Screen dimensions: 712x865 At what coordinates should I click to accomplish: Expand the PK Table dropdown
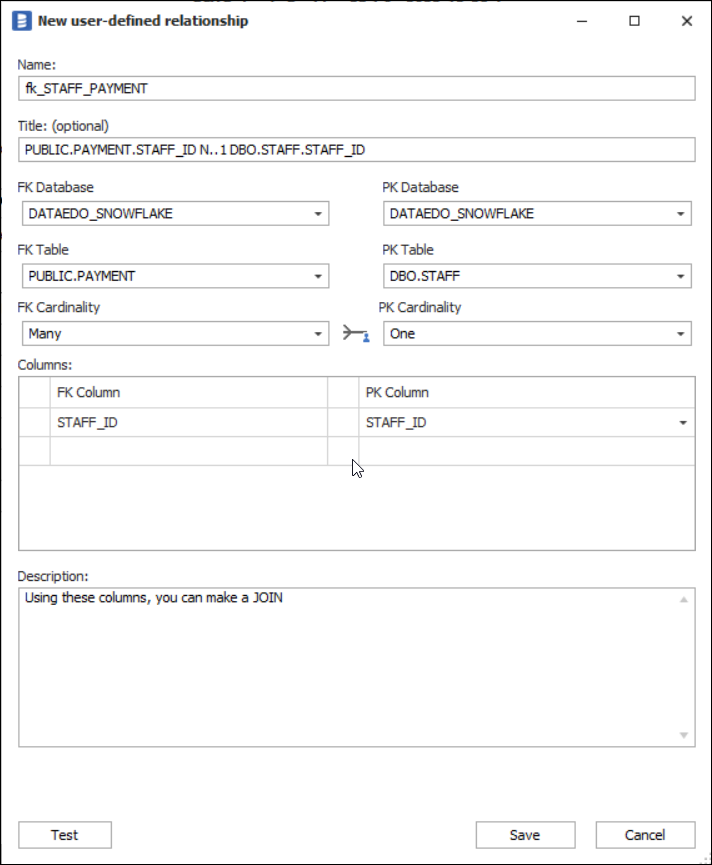[x=680, y=276]
